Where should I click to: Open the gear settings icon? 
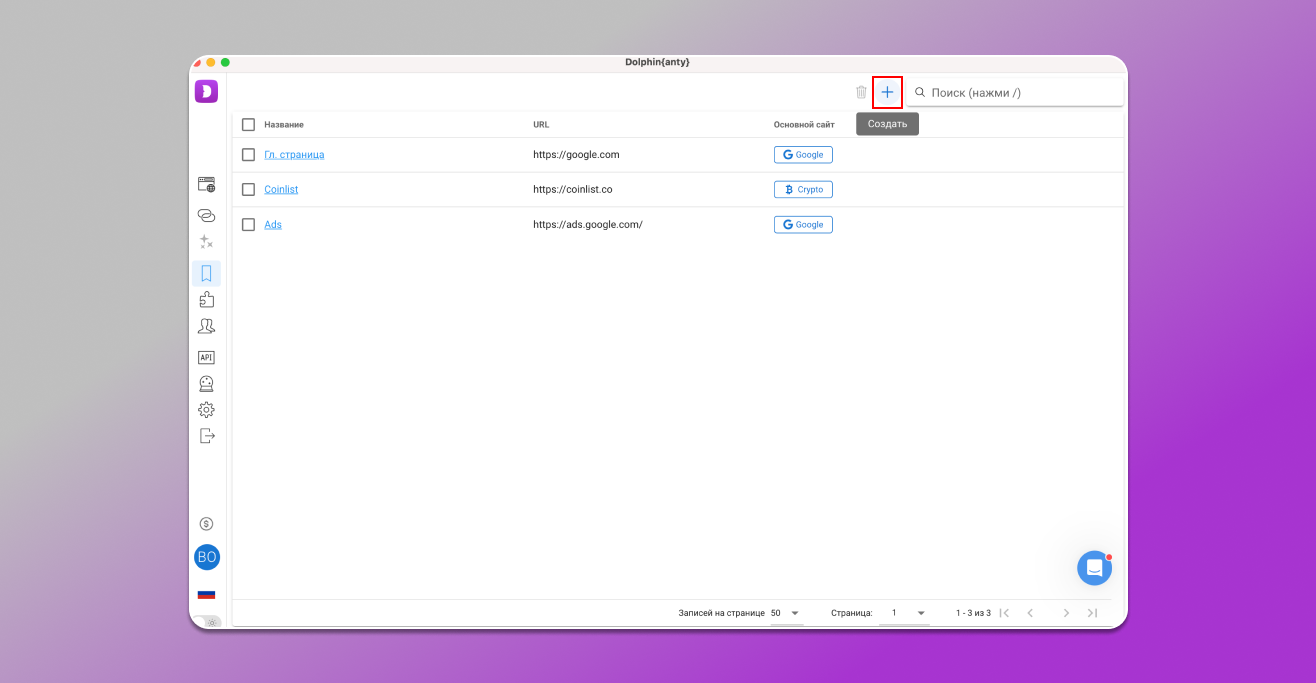[x=206, y=410]
